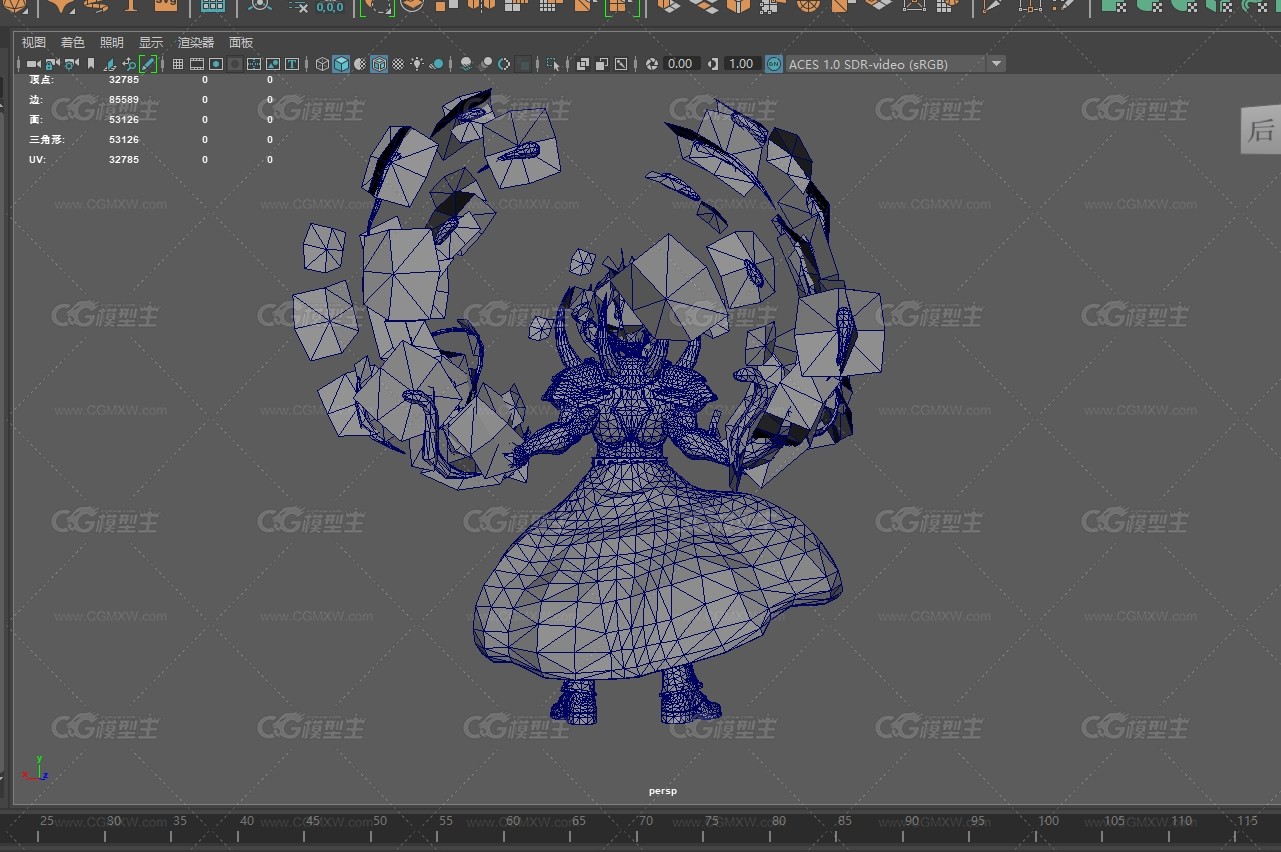
Task: Select Smooth Shade All cube icon
Action: 341,64
